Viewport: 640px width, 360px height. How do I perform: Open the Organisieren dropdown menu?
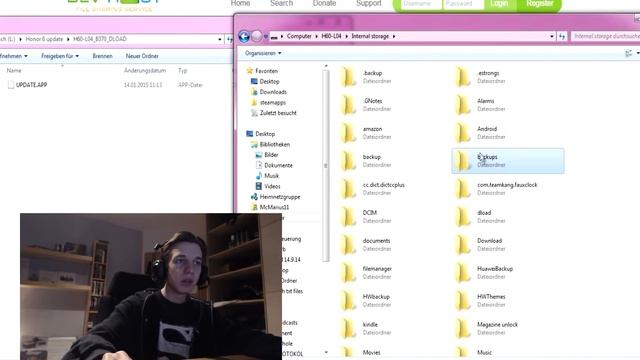[x=263, y=53]
